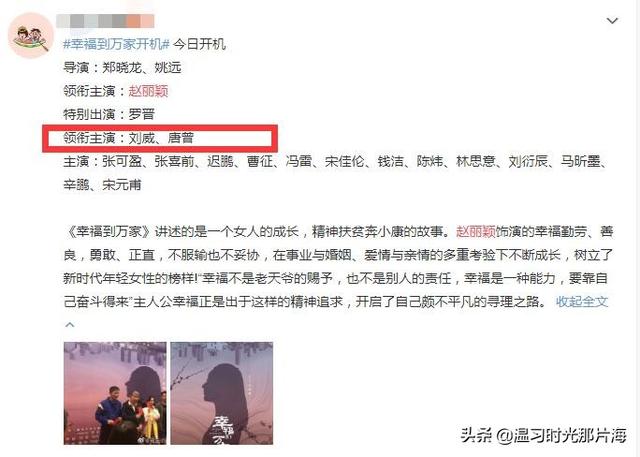The height and width of the screenshot is (457, 640).
Task: Click the director line 郑晓龙、姚远
Action: point(122,67)
